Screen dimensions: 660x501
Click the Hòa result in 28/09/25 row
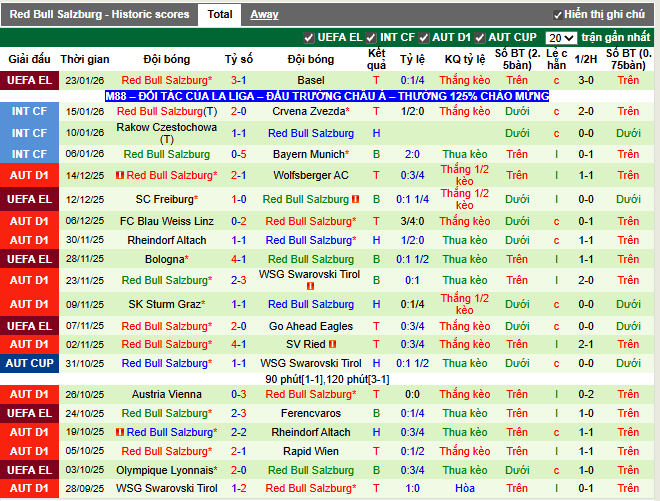(x=465, y=488)
